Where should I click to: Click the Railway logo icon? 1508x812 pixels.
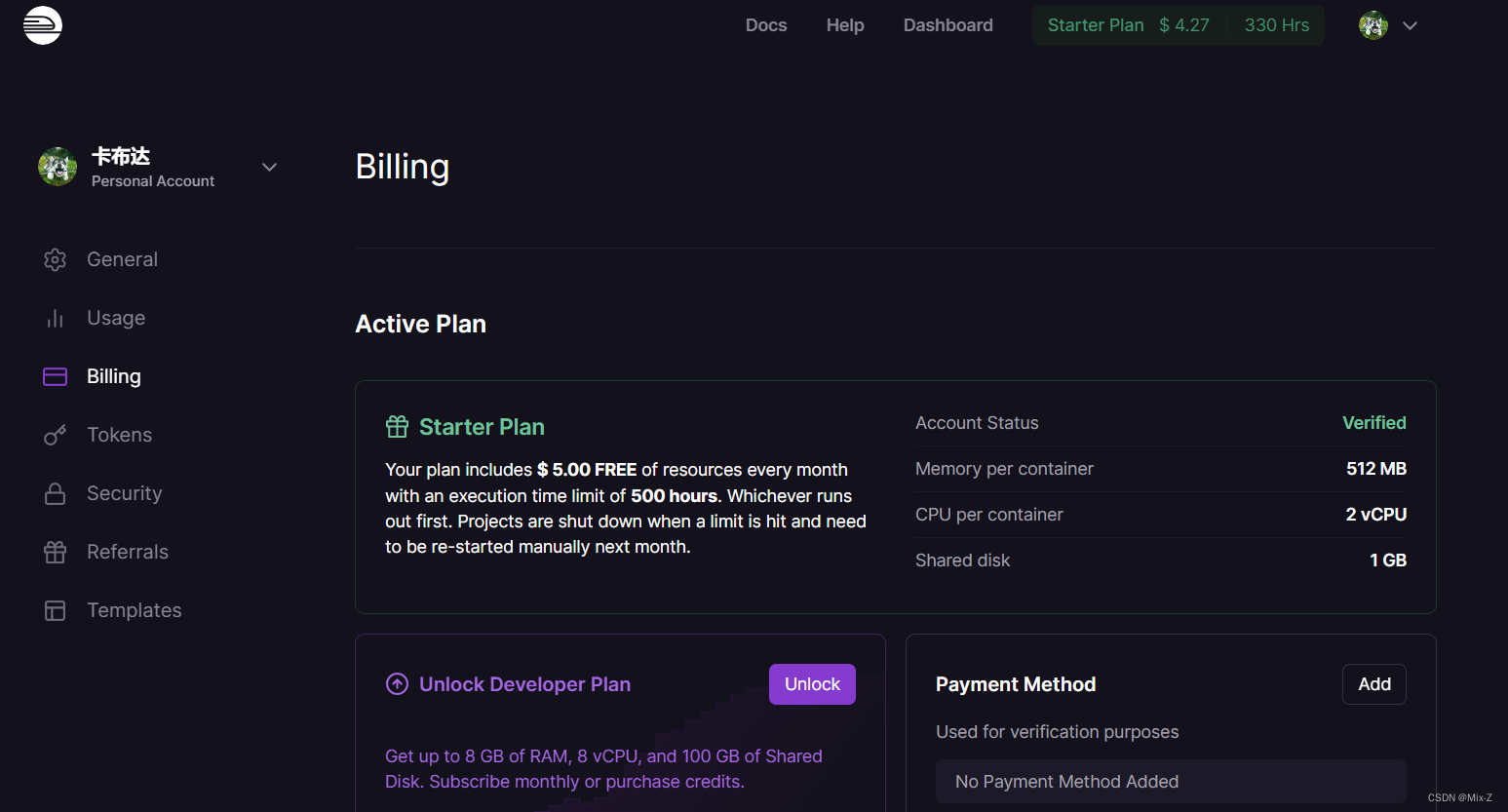point(43,25)
